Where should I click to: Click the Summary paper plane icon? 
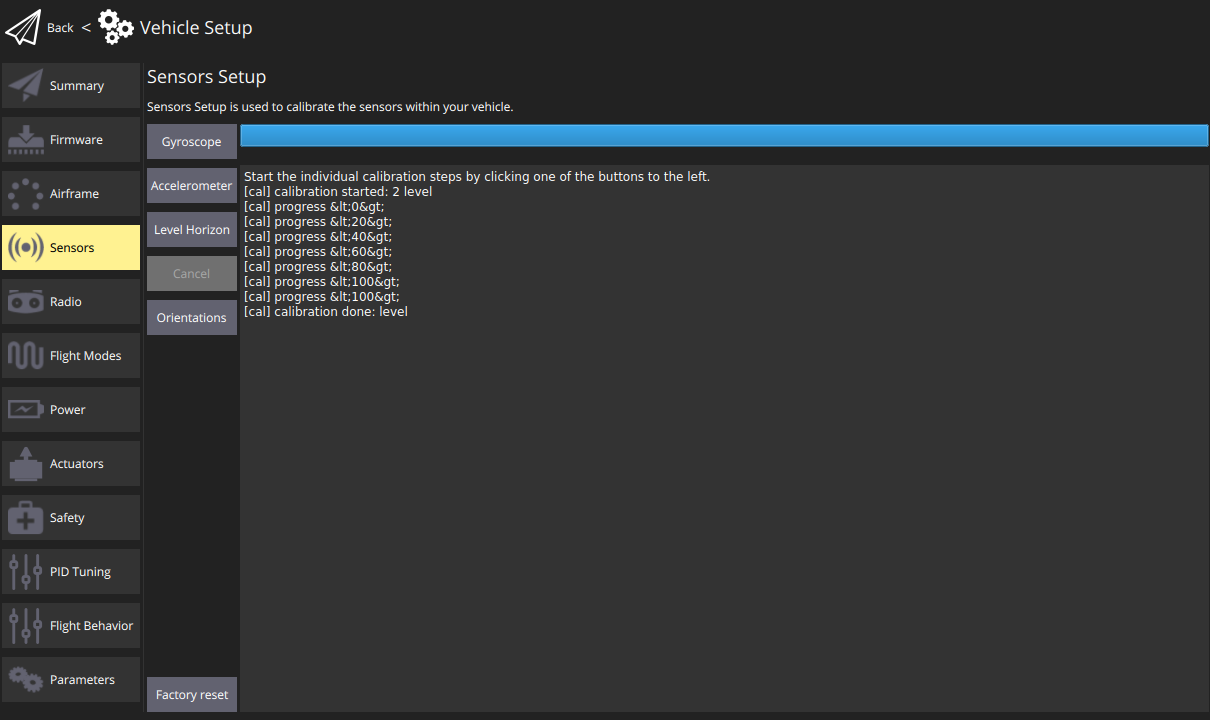click(x=25, y=86)
